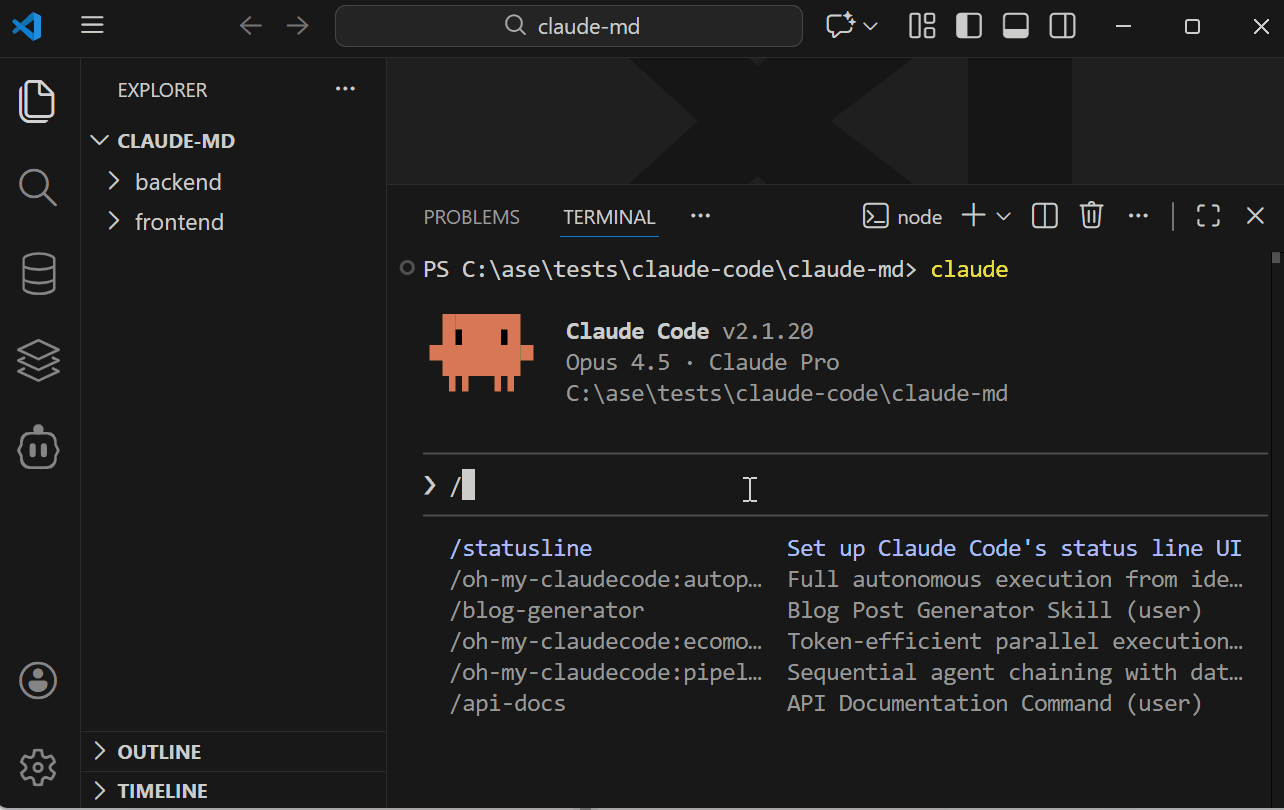Click 'Blog Post Generator Skill (user)' description
Screen dimensions: 1284x810
coord(995,610)
